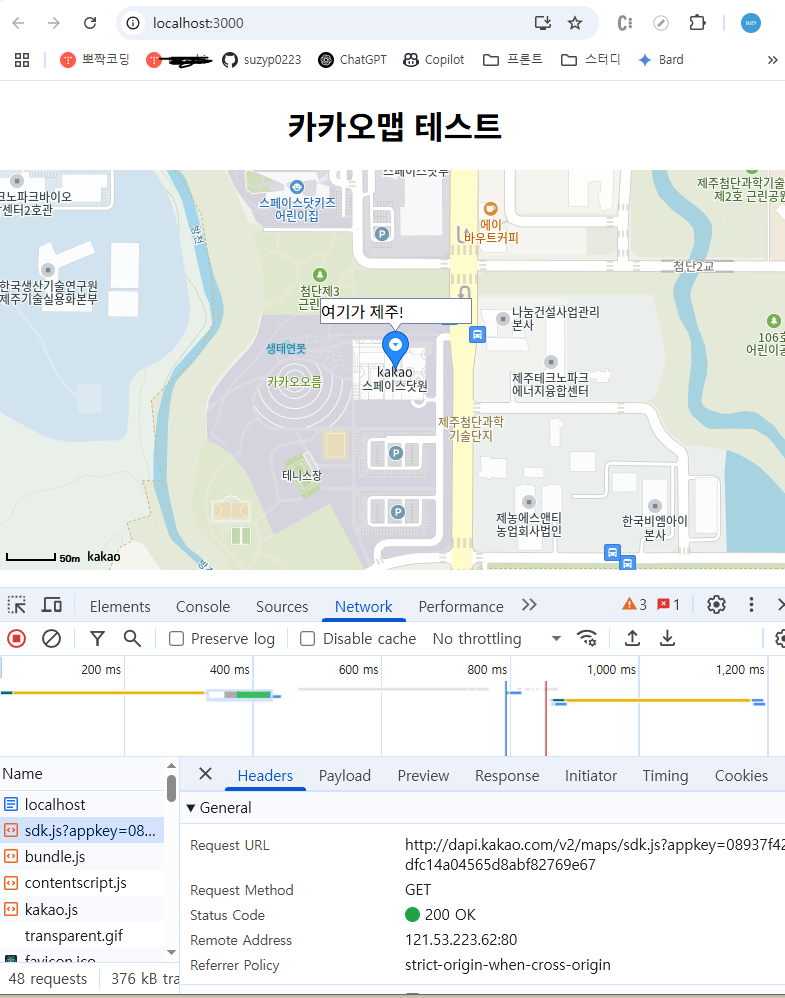Click the install app icon in address bar
785x998 pixels.
[x=542, y=23]
